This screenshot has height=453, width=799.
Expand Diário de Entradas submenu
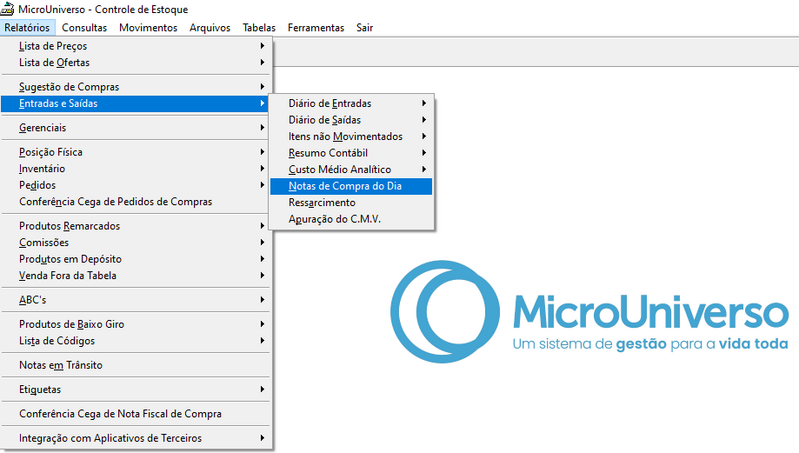pyautogui.click(x=351, y=103)
